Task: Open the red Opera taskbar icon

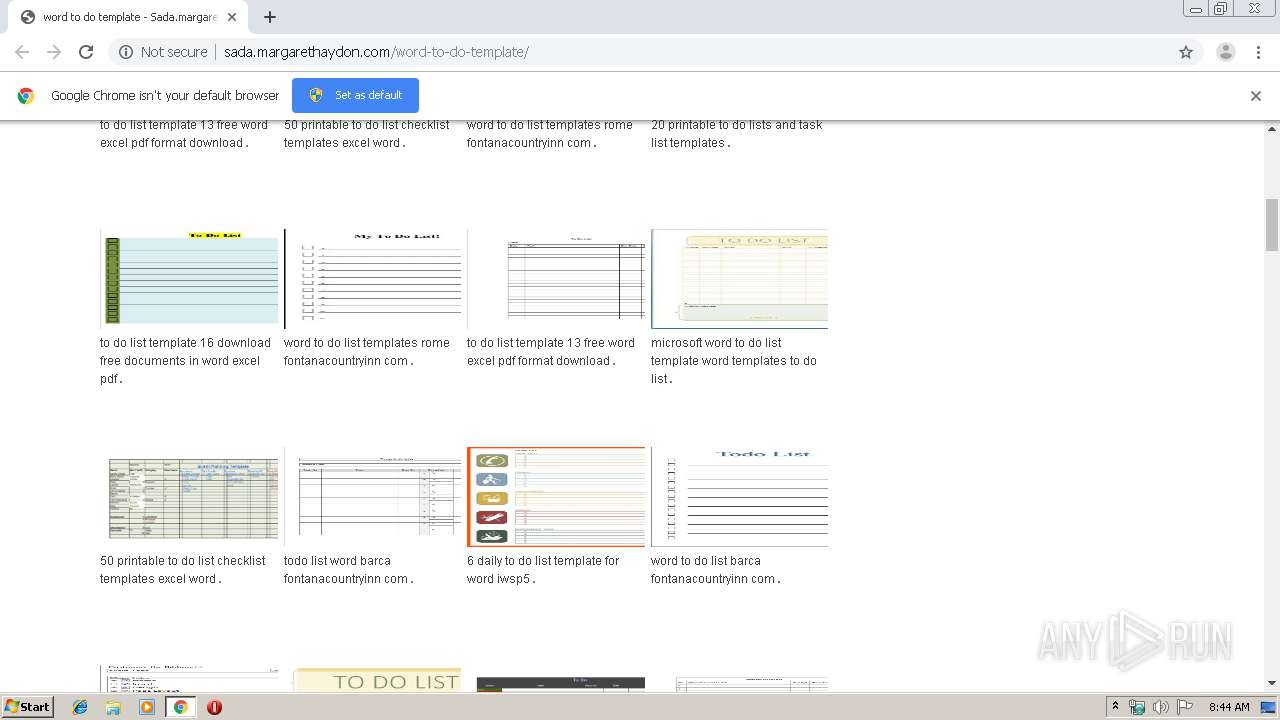Action: pyautogui.click(x=214, y=707)
